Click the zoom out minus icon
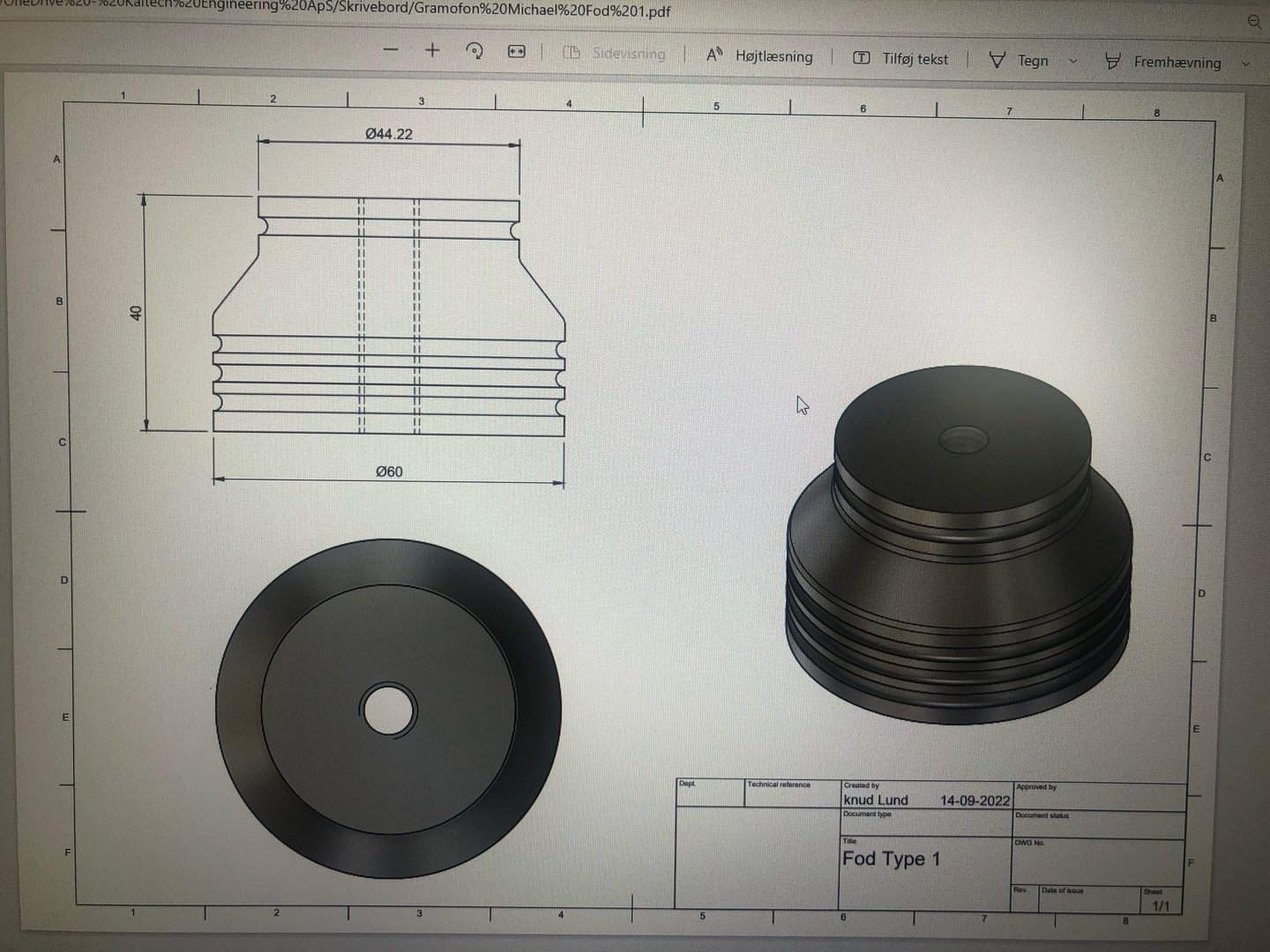This screenshot has height=952, width=1270. pos(392,50)
